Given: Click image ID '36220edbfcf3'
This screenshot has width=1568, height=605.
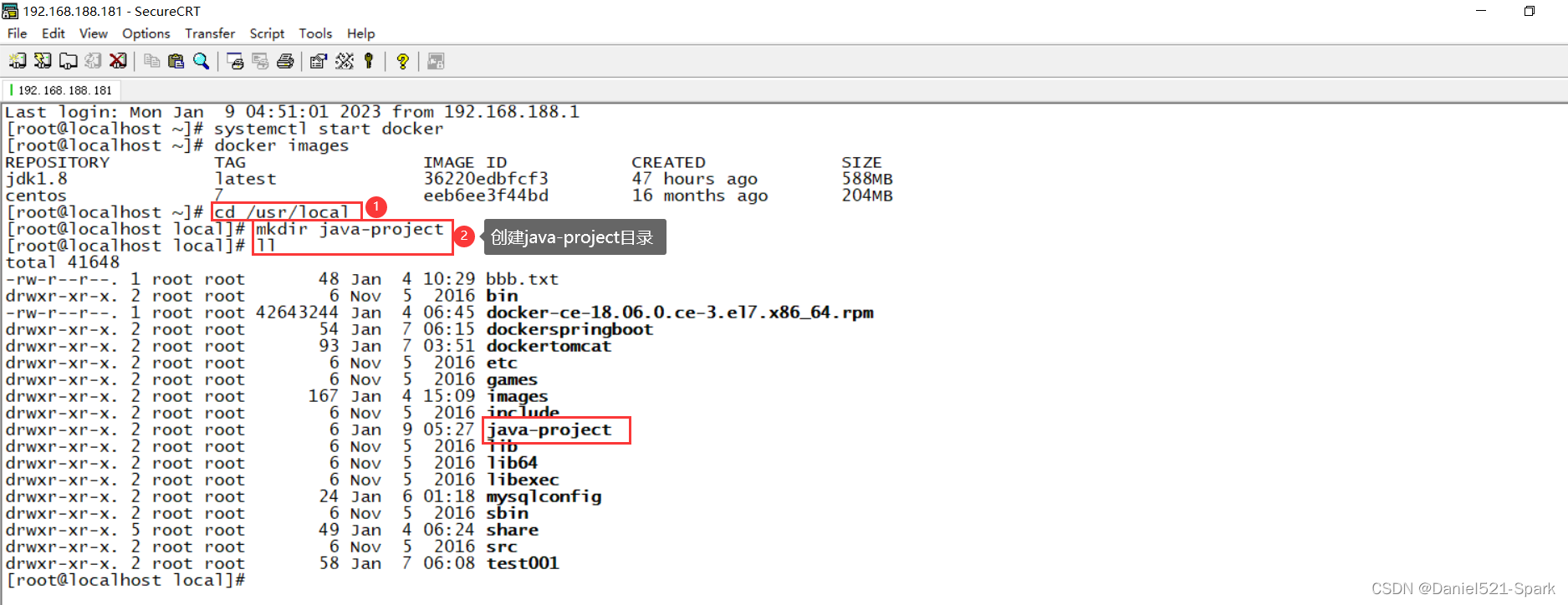Looking at the screenshot, I should click(x=486, y=179).
